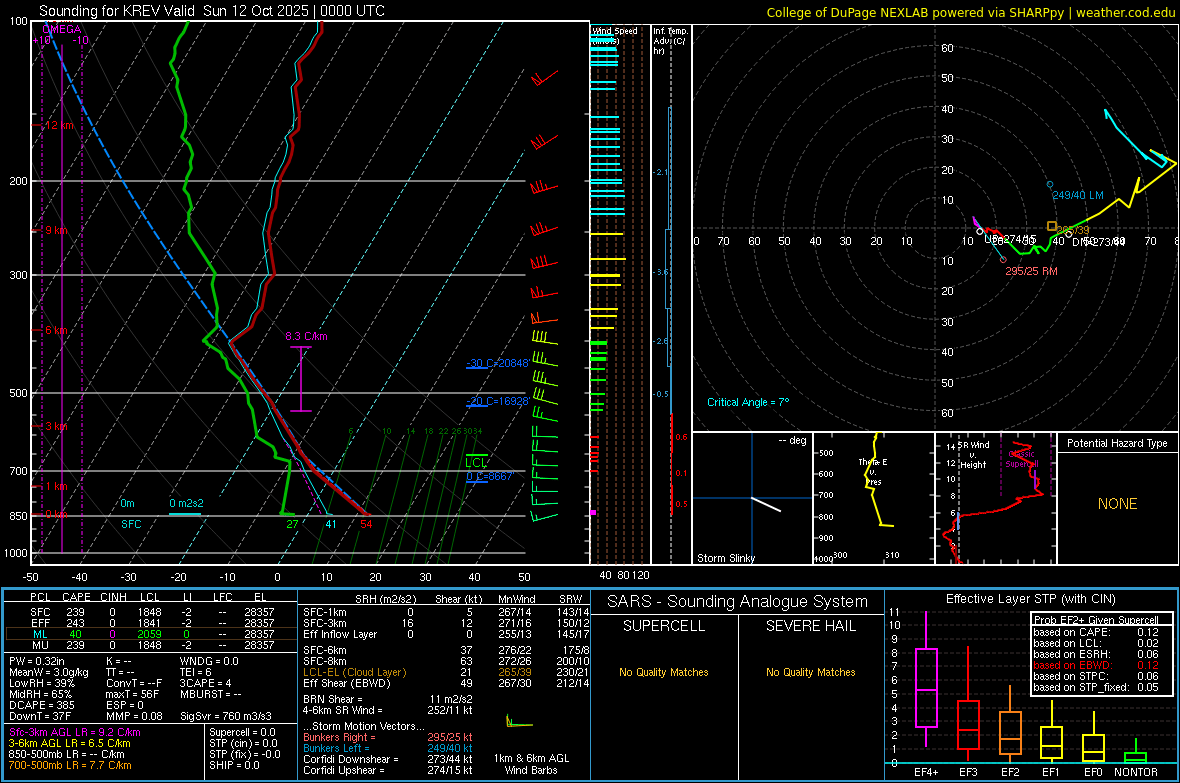Click the 'SigSvr = 760 m3/s3' value
The width and height of the screenshot is (1180, 783).
click(226, 716)
